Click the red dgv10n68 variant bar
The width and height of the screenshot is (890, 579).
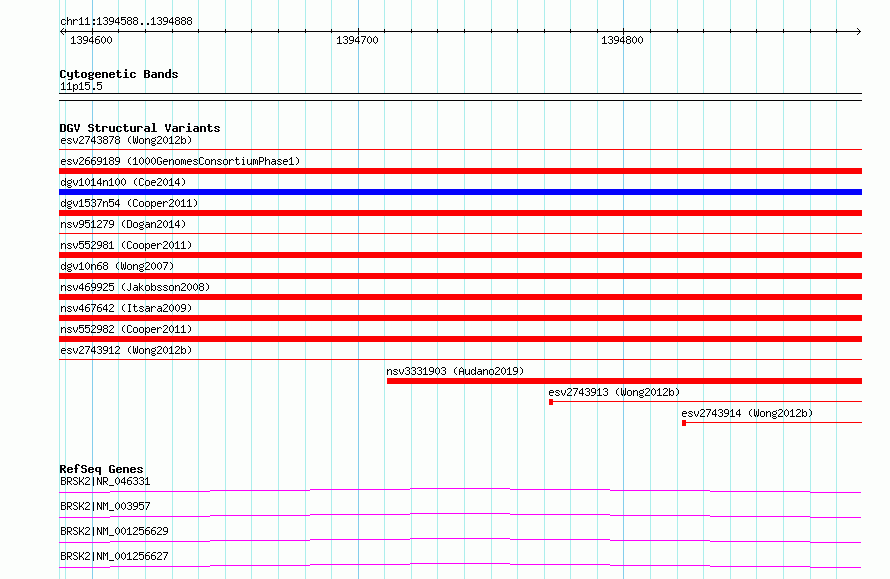[460, 276]
